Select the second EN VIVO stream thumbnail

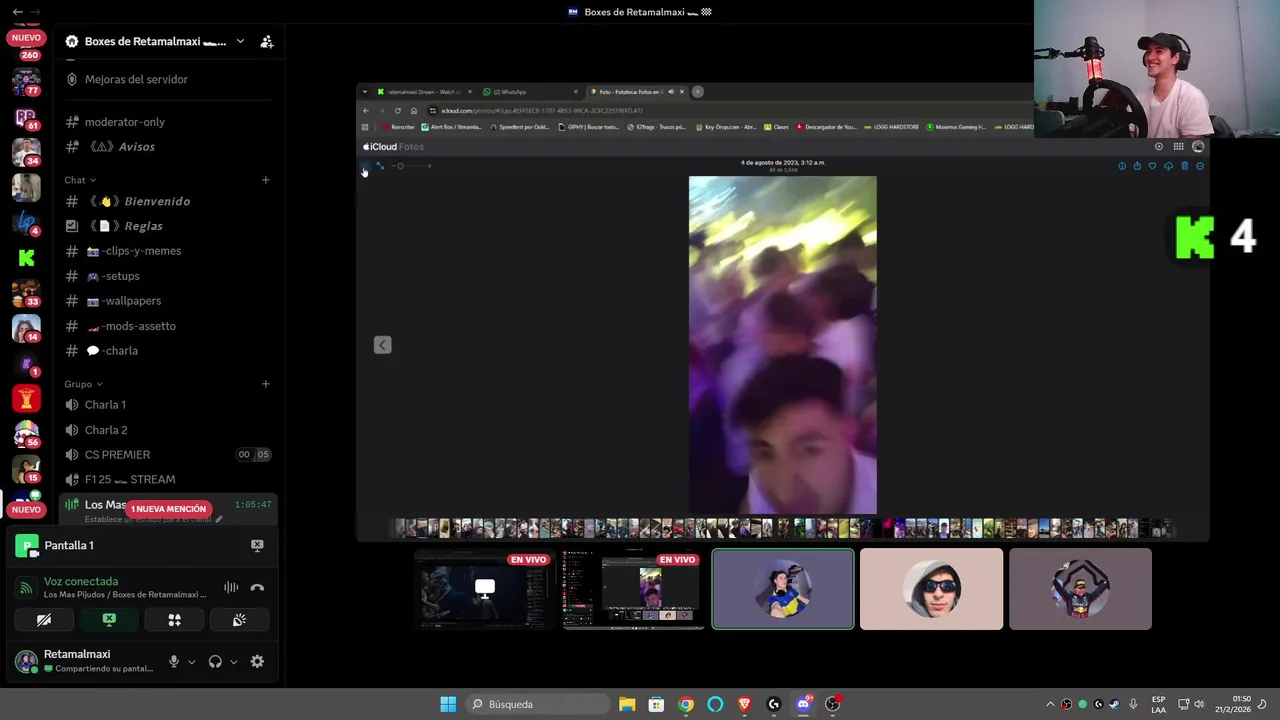(633, 589)
